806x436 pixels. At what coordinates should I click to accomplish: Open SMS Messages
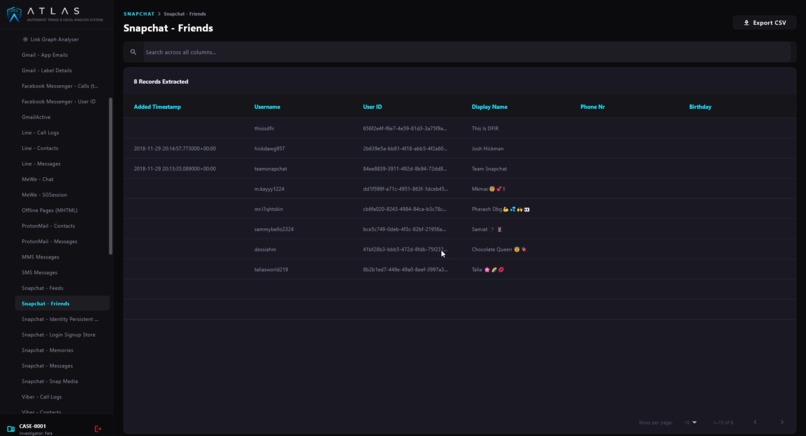pos(40,272)
